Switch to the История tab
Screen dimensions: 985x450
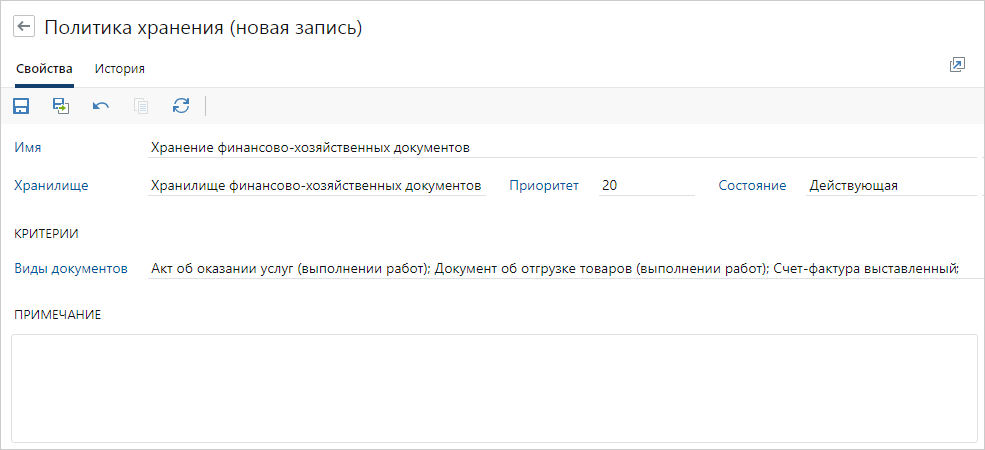[120, 69]
